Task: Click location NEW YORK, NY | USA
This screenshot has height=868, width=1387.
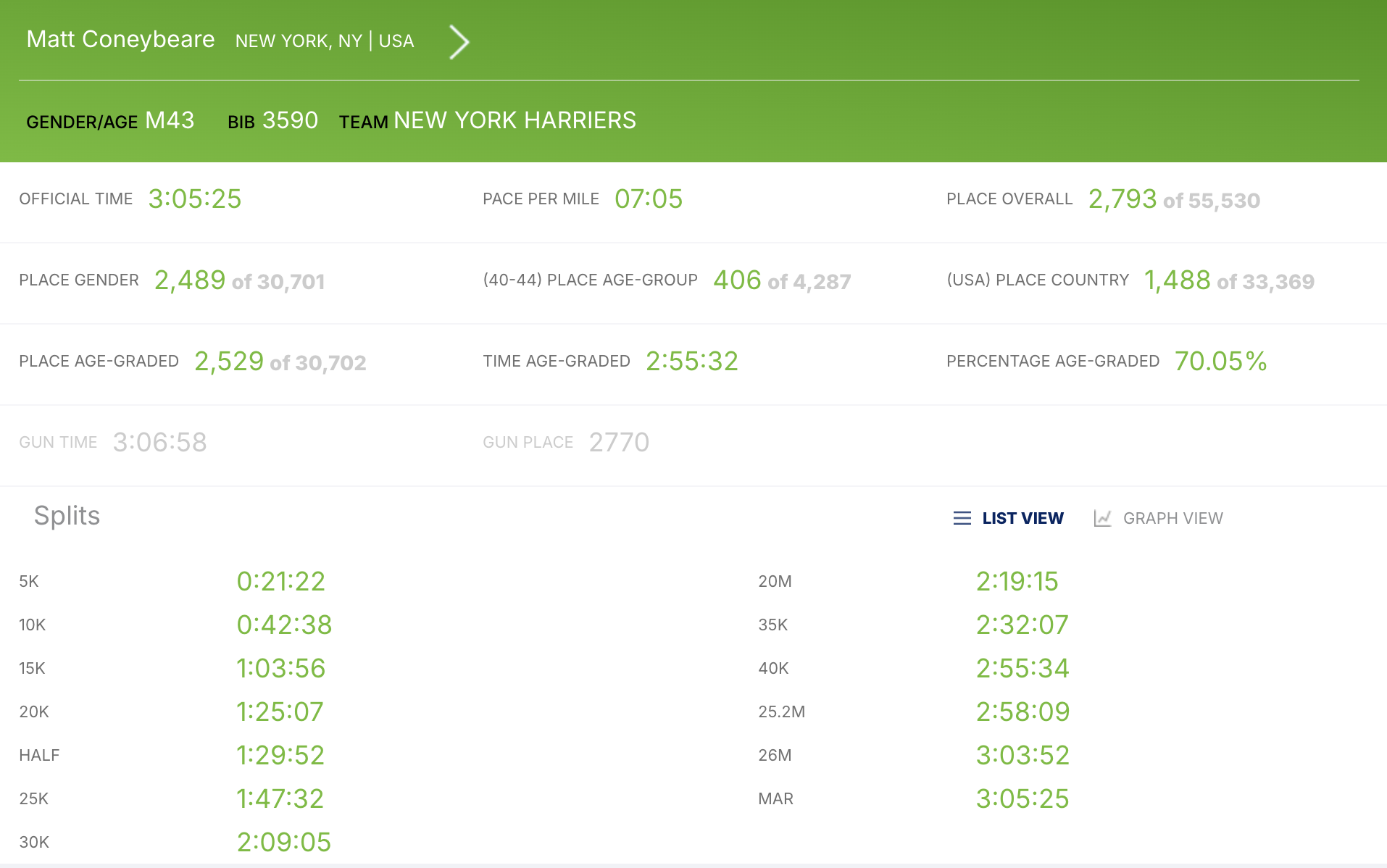Action: [x=325, y=41]
